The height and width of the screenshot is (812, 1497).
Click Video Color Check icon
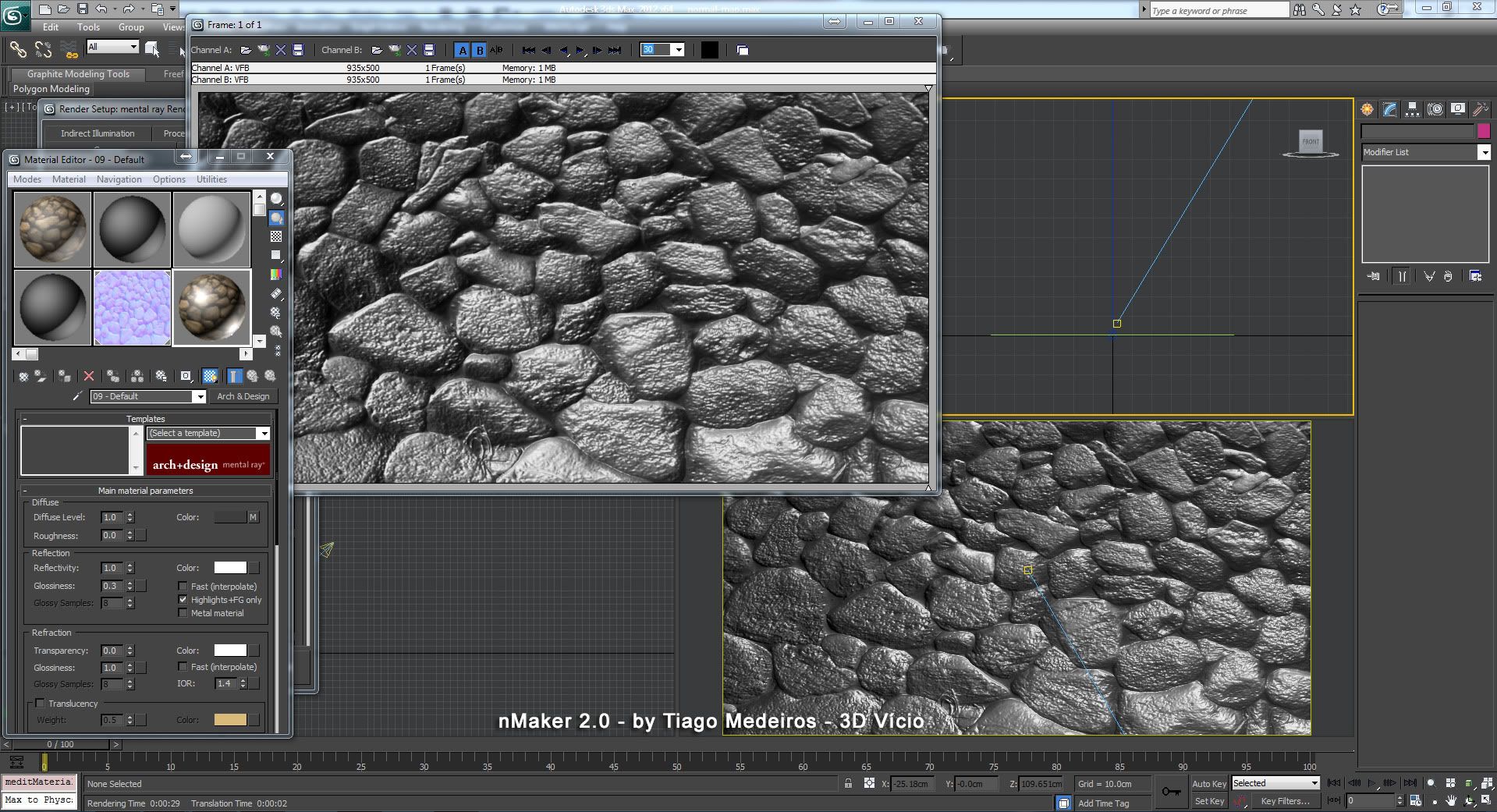coord(276,275)
